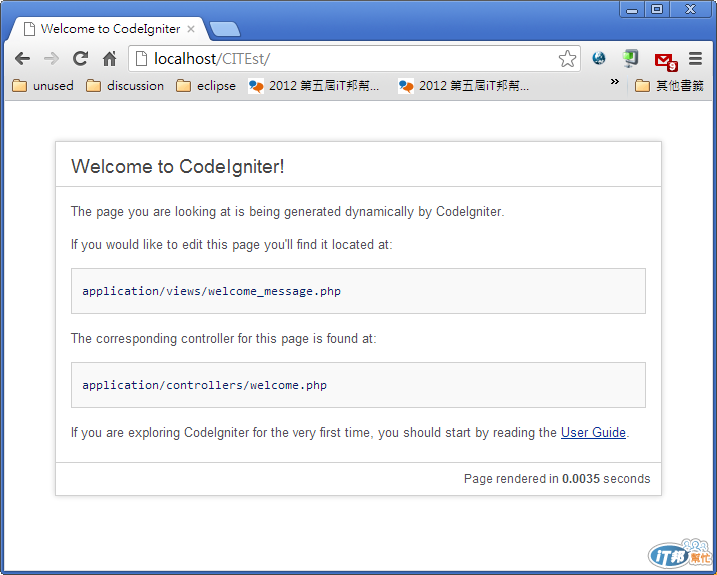Screen dimensions: 717x575
Task: Click the browser forward arrow
Action: [51, 59]
